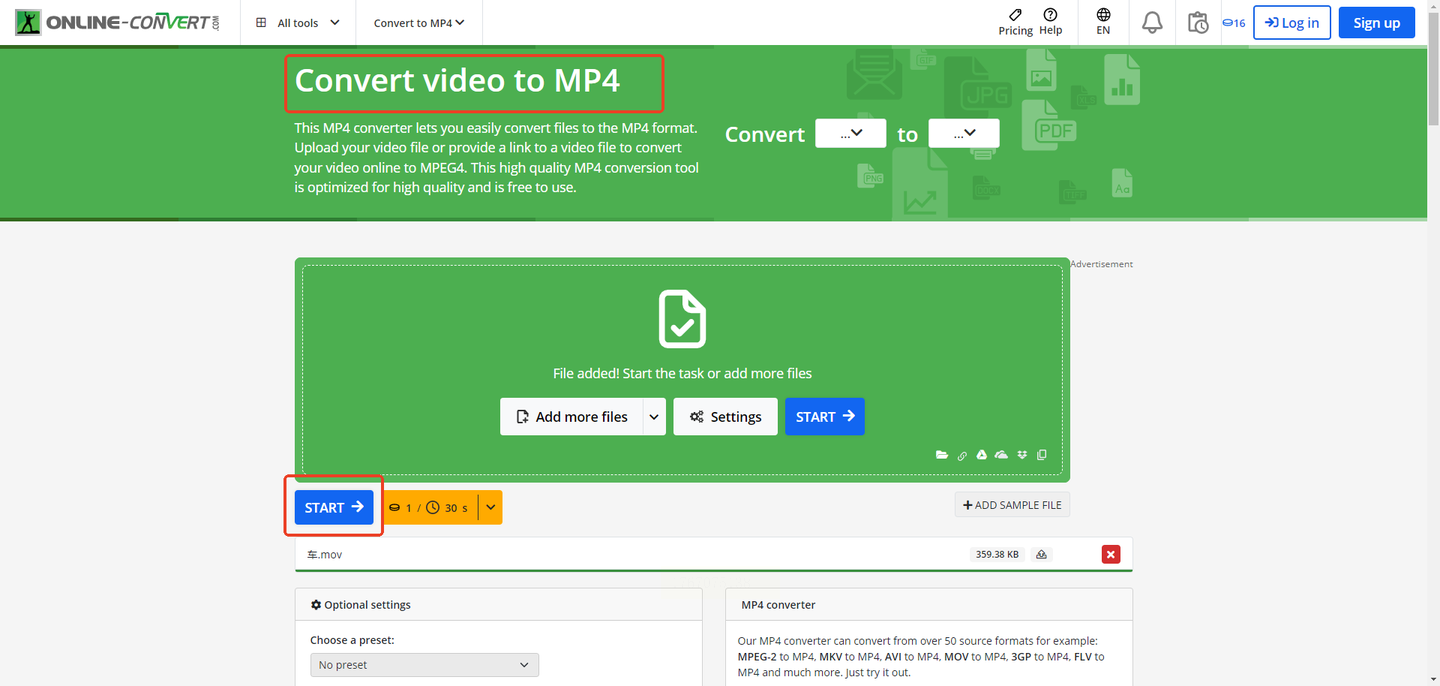Click the Google Drive upload icon
This screenshot has height=686, width=1440.
[x=982, y=455]
